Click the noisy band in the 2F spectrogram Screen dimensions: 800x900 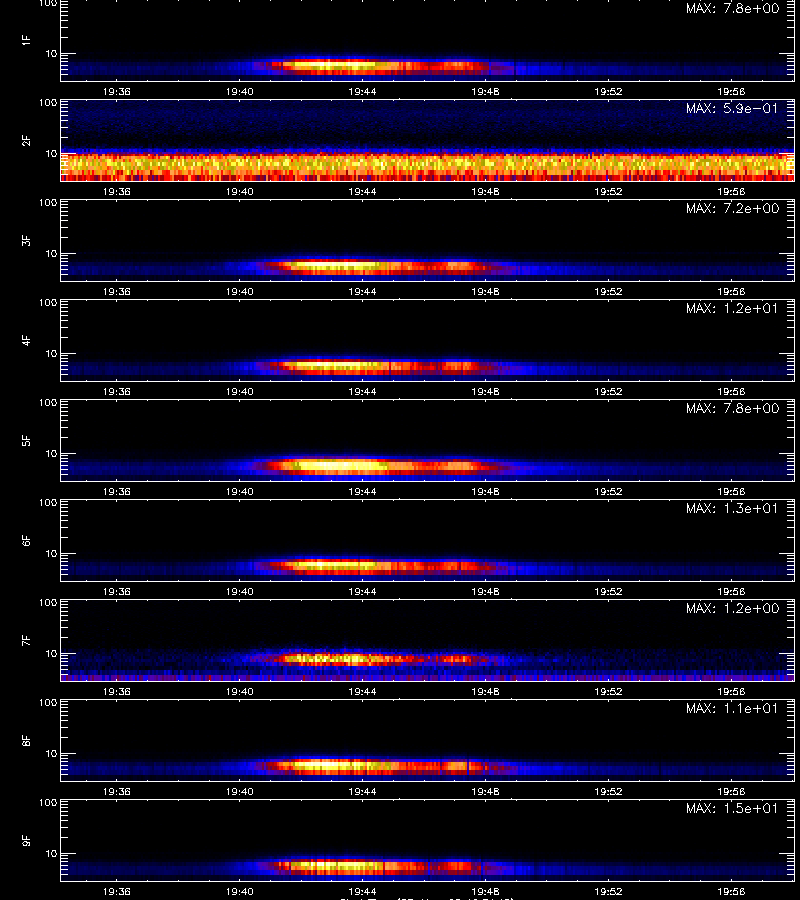coord(428,166)
